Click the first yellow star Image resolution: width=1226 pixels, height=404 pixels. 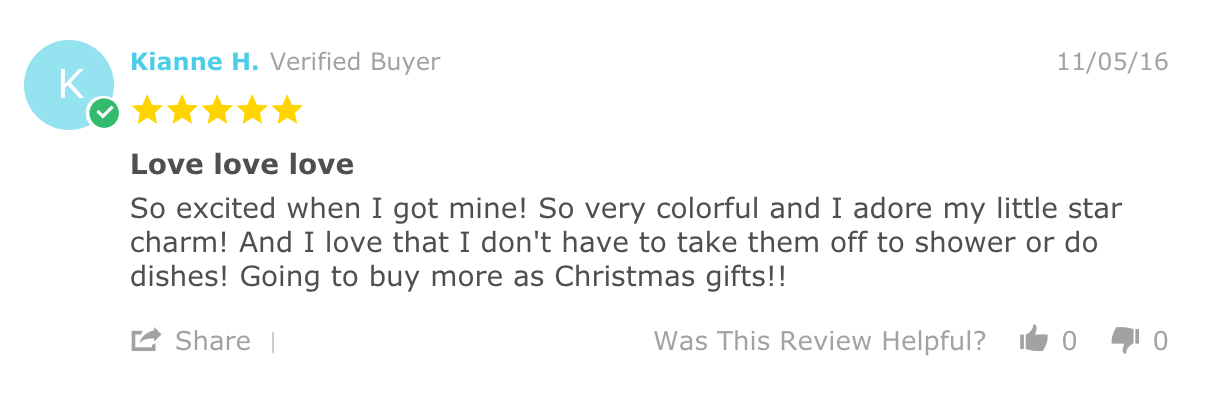click(x=147, y=110)
